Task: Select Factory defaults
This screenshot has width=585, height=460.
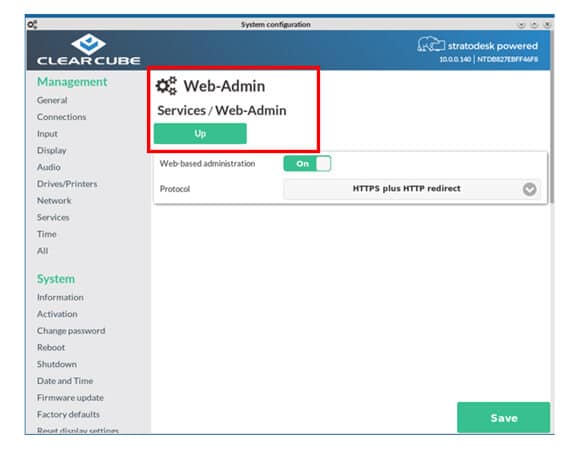Action: click(68, 414)
